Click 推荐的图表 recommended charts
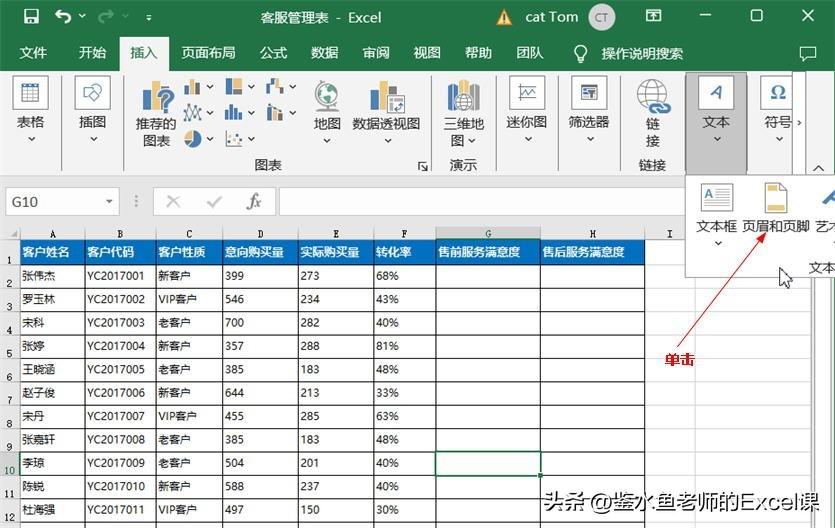 (x=157, y=114)
